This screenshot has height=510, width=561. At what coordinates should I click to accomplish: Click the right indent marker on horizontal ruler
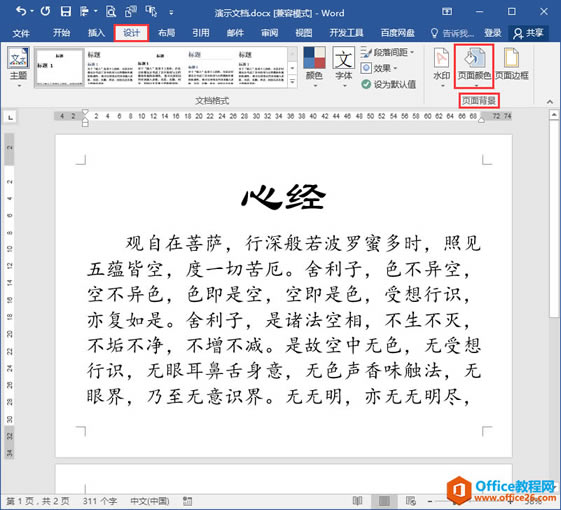point(482,120)
